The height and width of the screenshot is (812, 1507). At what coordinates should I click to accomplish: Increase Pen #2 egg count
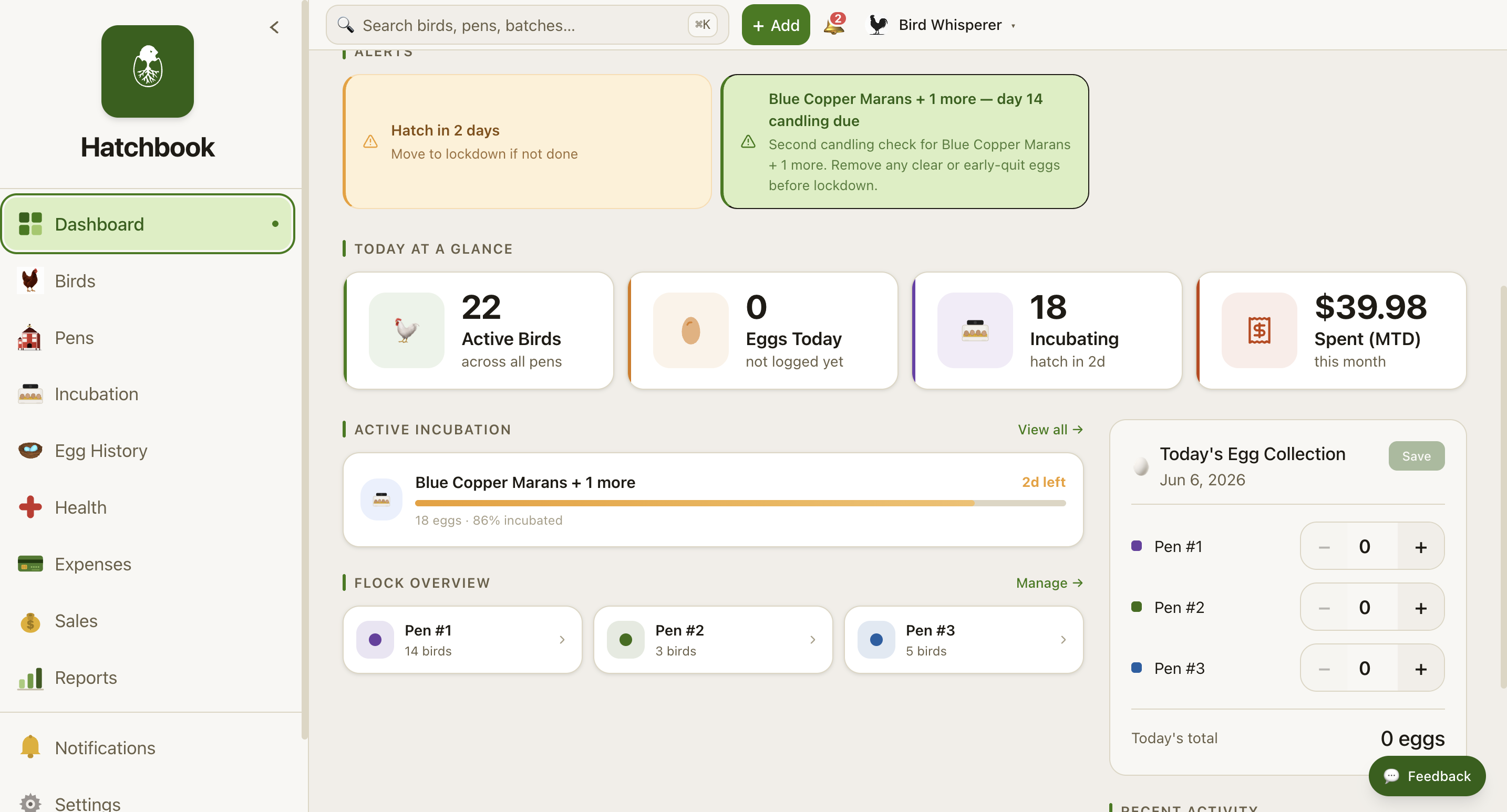point(1421,607)
